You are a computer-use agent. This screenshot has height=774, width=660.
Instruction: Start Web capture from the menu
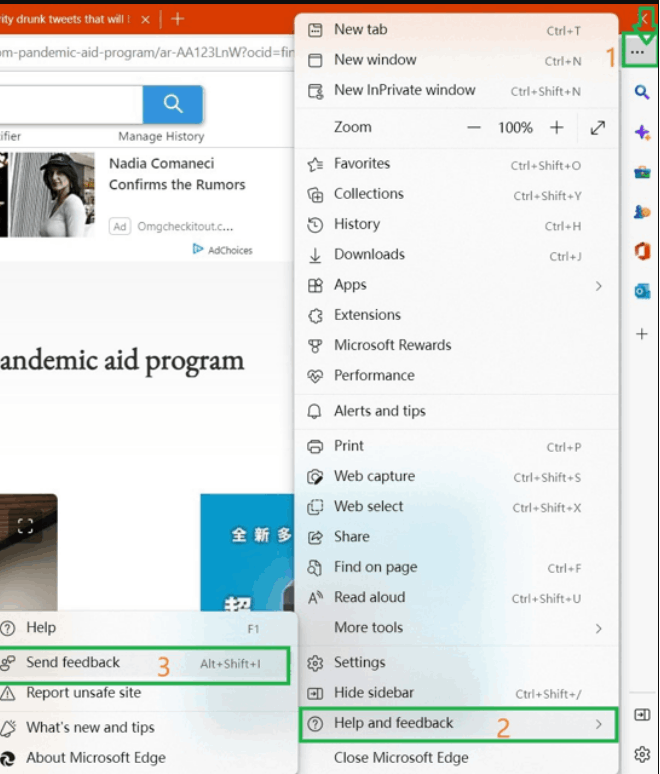(x=457, y=477)
